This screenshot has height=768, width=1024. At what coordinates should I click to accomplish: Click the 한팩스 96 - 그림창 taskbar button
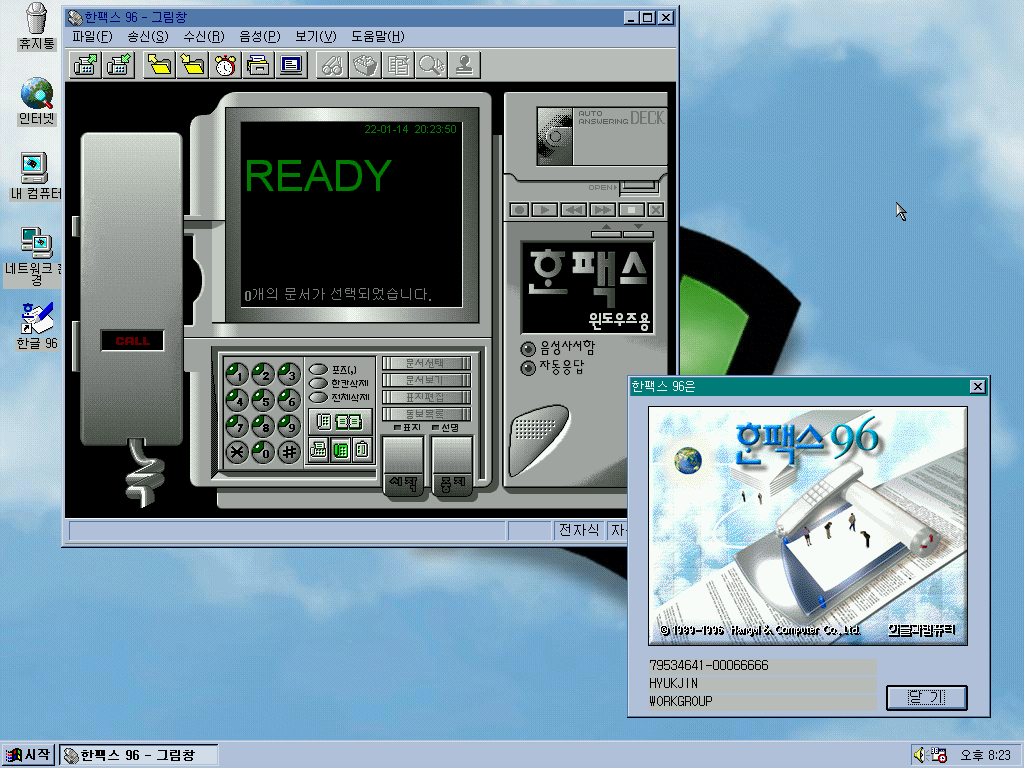point(138,755)
